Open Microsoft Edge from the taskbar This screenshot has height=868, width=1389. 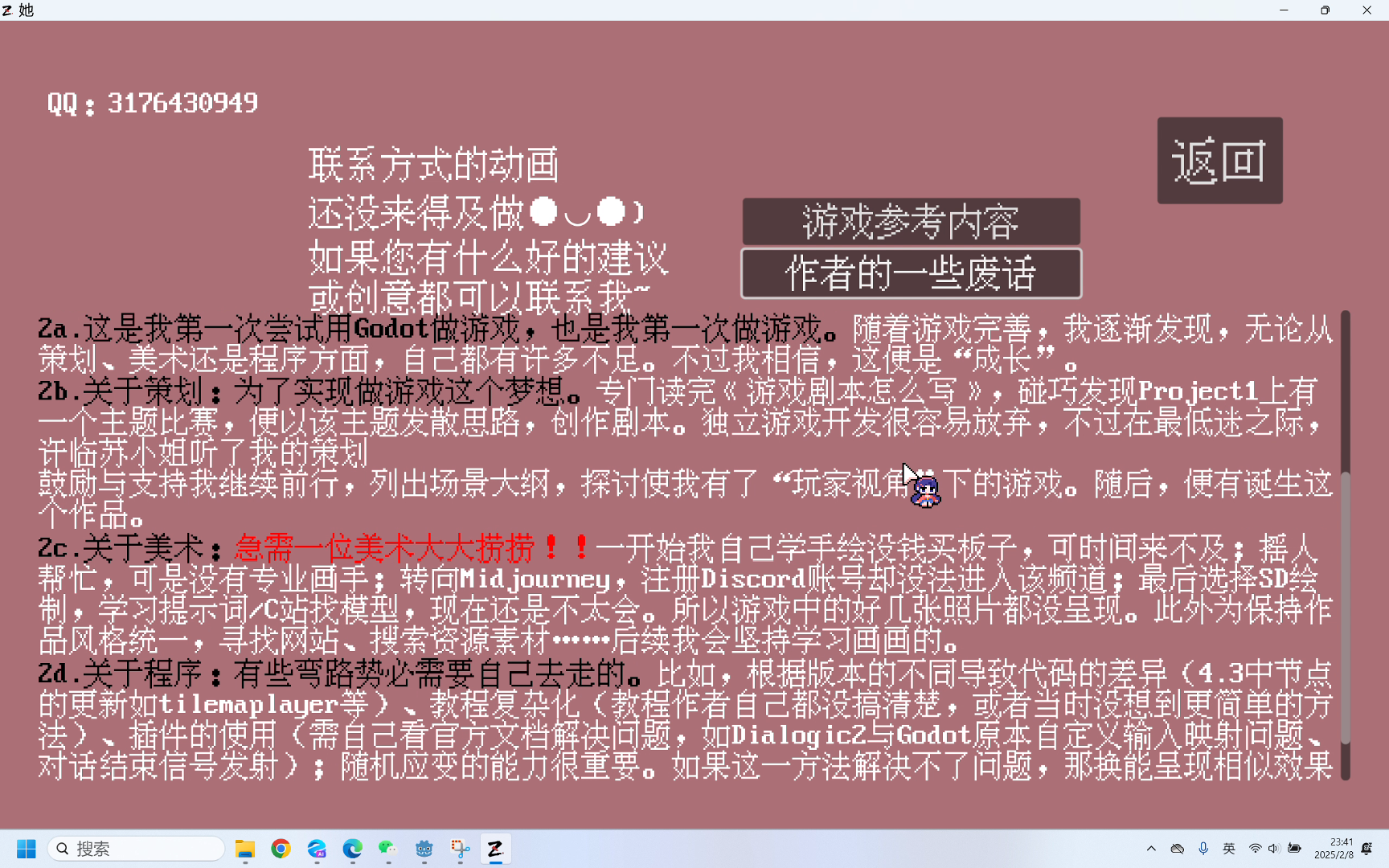[x=352, y=849]
